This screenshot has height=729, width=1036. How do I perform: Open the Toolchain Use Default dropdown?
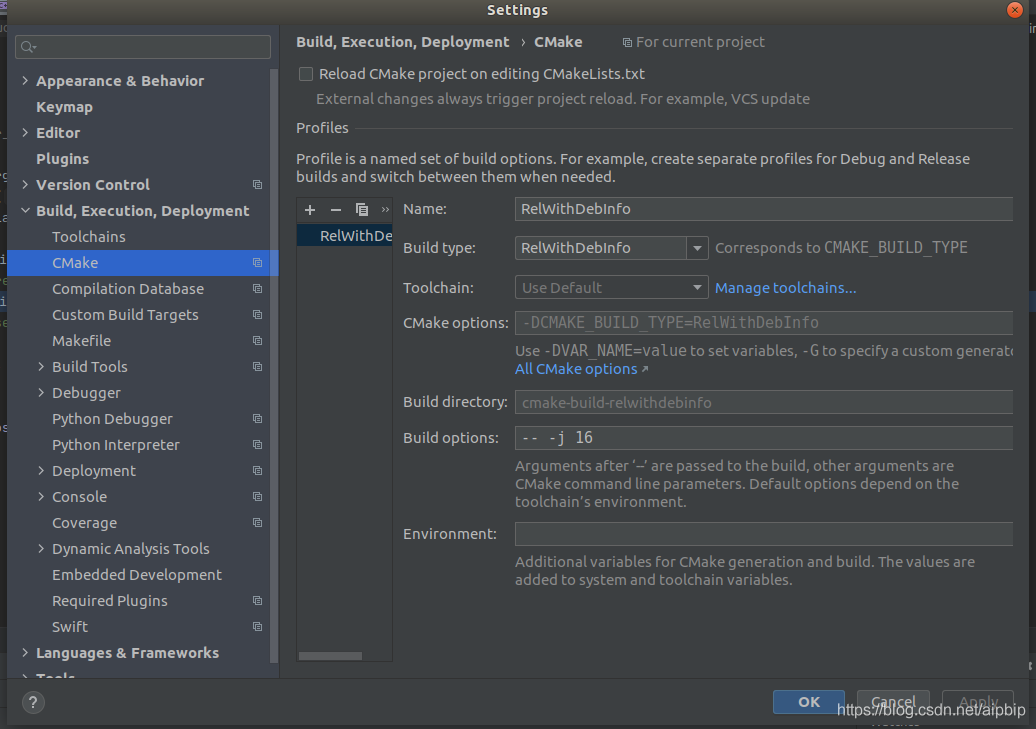(x=611, y=288)
